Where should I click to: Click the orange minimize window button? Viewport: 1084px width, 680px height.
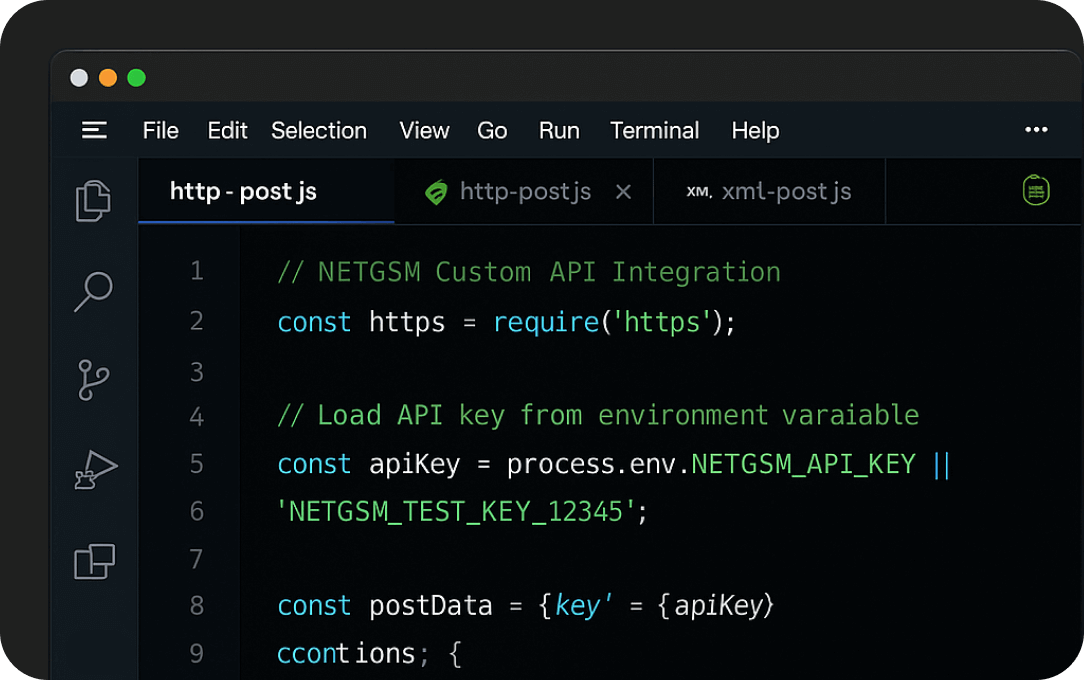click(108, 77)
